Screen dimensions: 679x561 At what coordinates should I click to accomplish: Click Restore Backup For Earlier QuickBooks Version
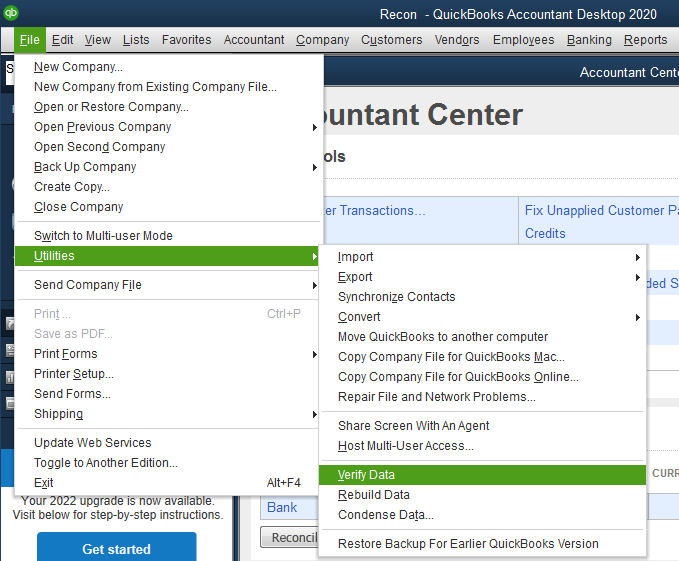[x=468, y=544]
